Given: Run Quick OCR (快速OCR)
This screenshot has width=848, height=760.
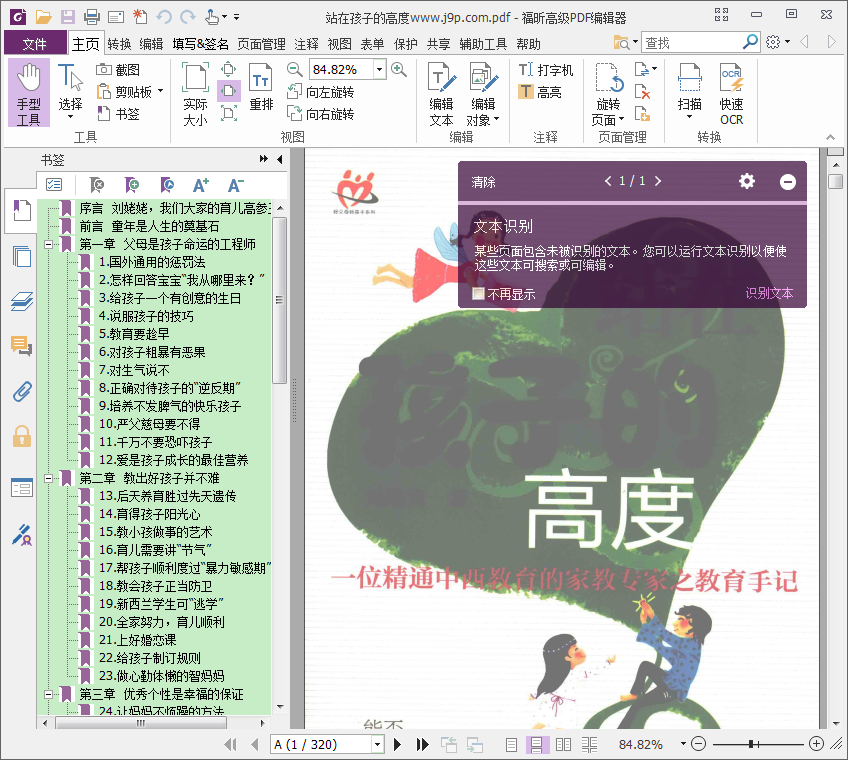Looking at the screenshot, I should click(x=731, y=94).
